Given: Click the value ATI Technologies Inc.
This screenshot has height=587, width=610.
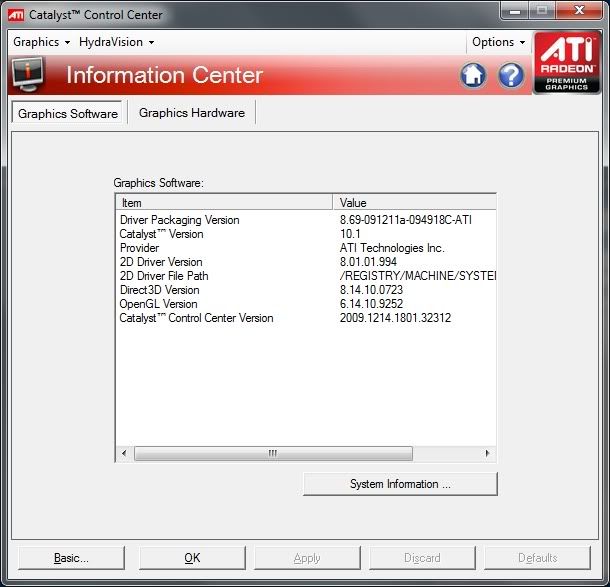Looking at the screenshot, I should point(392,248).
